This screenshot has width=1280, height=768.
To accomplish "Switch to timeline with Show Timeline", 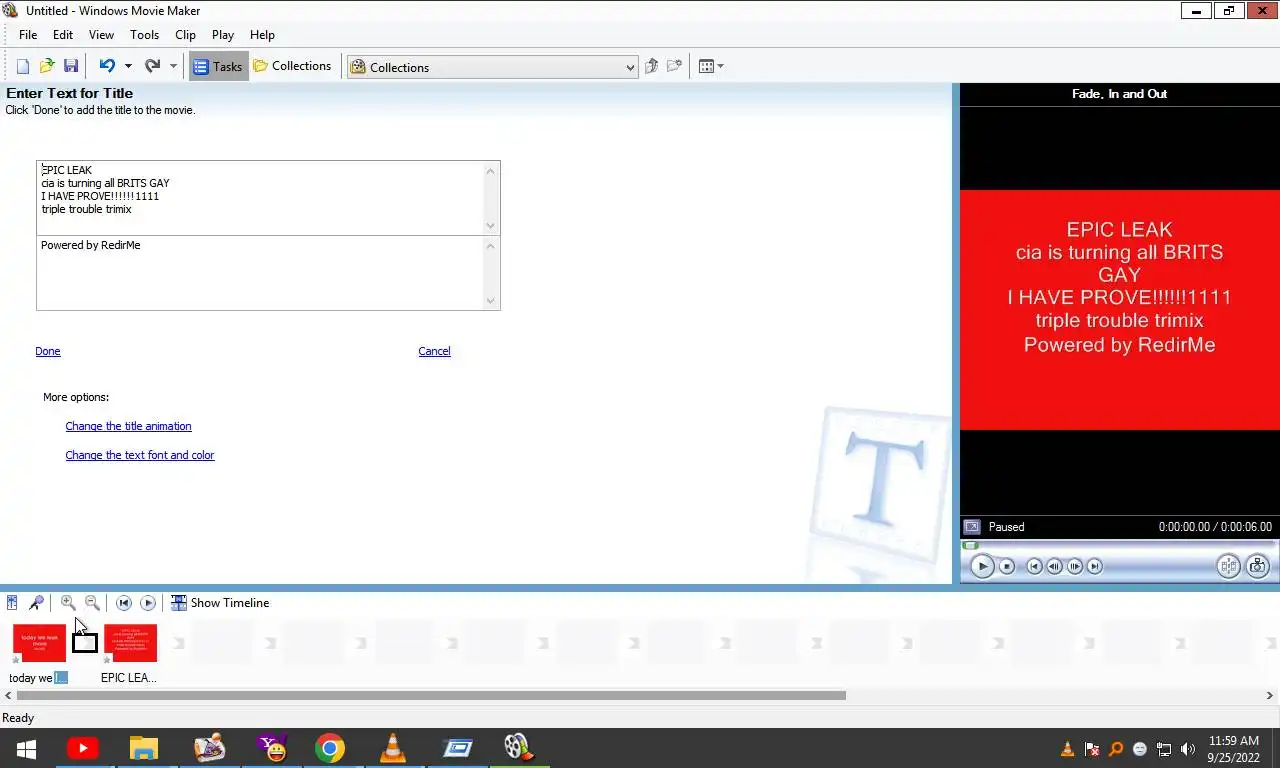I will coord(220,603).
